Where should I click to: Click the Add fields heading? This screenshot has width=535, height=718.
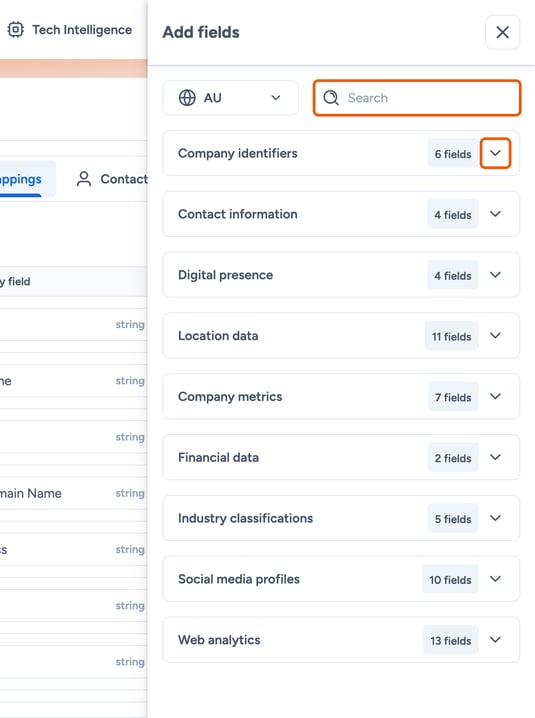(x=201, y=33)
